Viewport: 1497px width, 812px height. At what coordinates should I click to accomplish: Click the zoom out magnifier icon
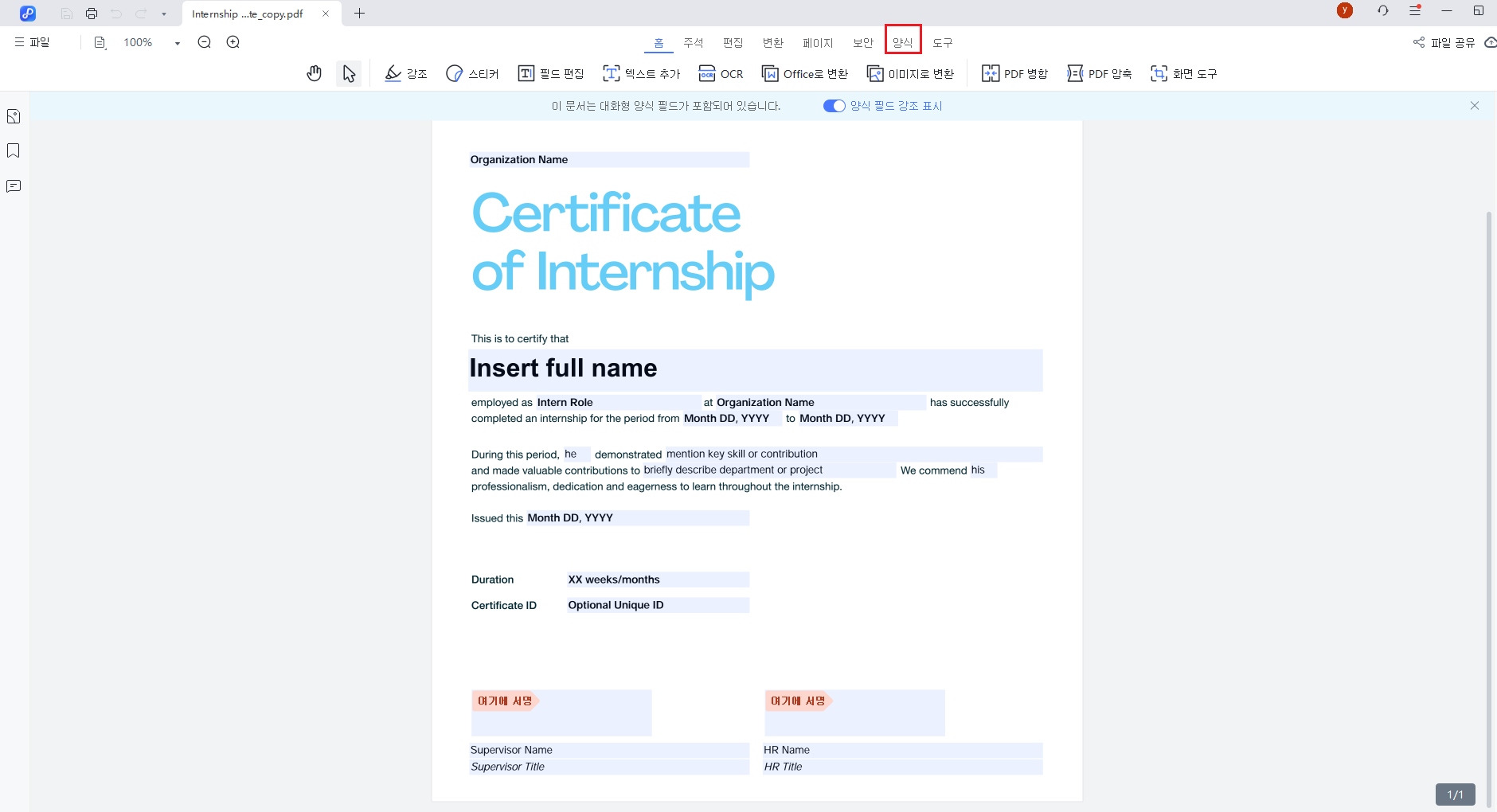coord(205,42)
